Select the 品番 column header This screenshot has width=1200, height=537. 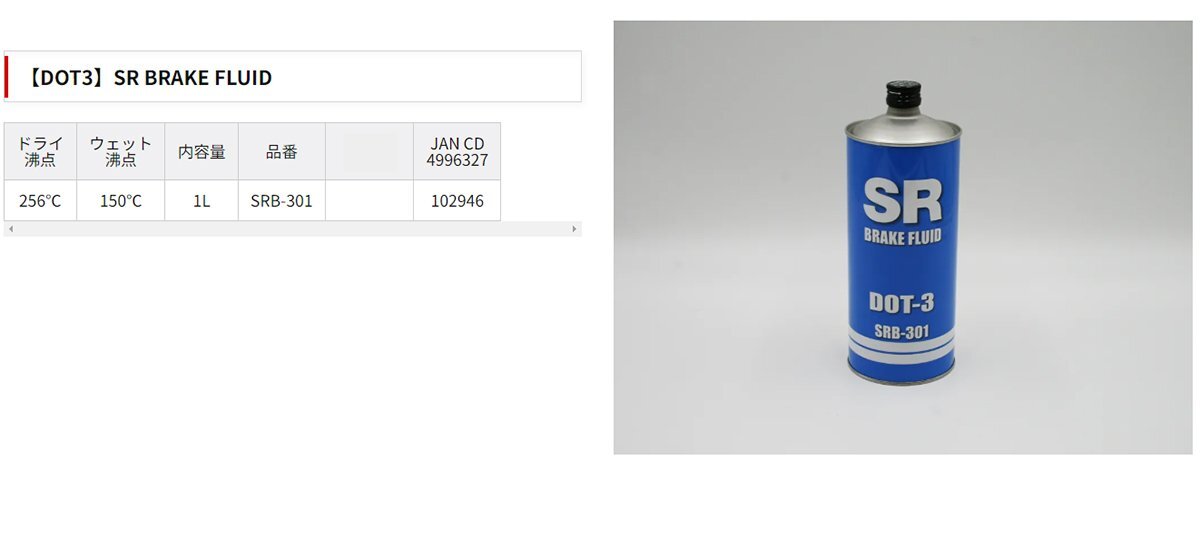282,152
